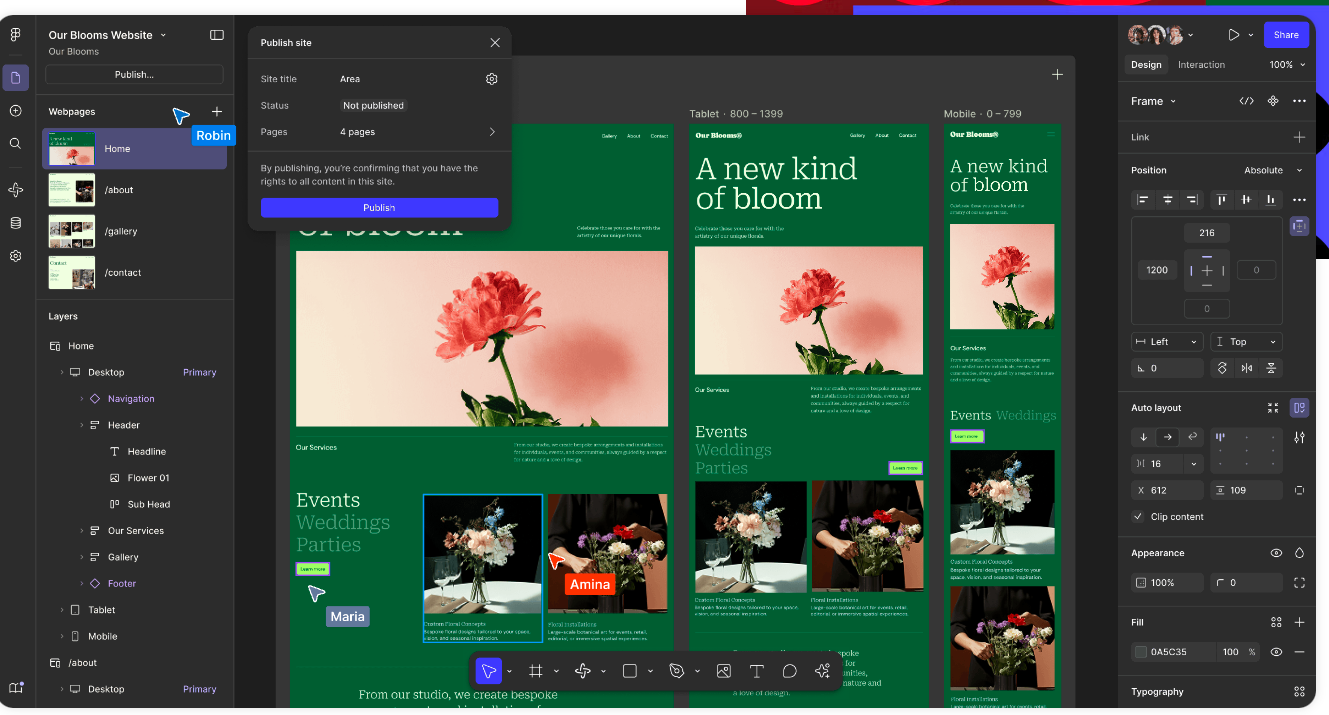The width and height of the screenshot is (1329, 715).
Task: Open the Figma main menu logo
Action: pos(15,35)
